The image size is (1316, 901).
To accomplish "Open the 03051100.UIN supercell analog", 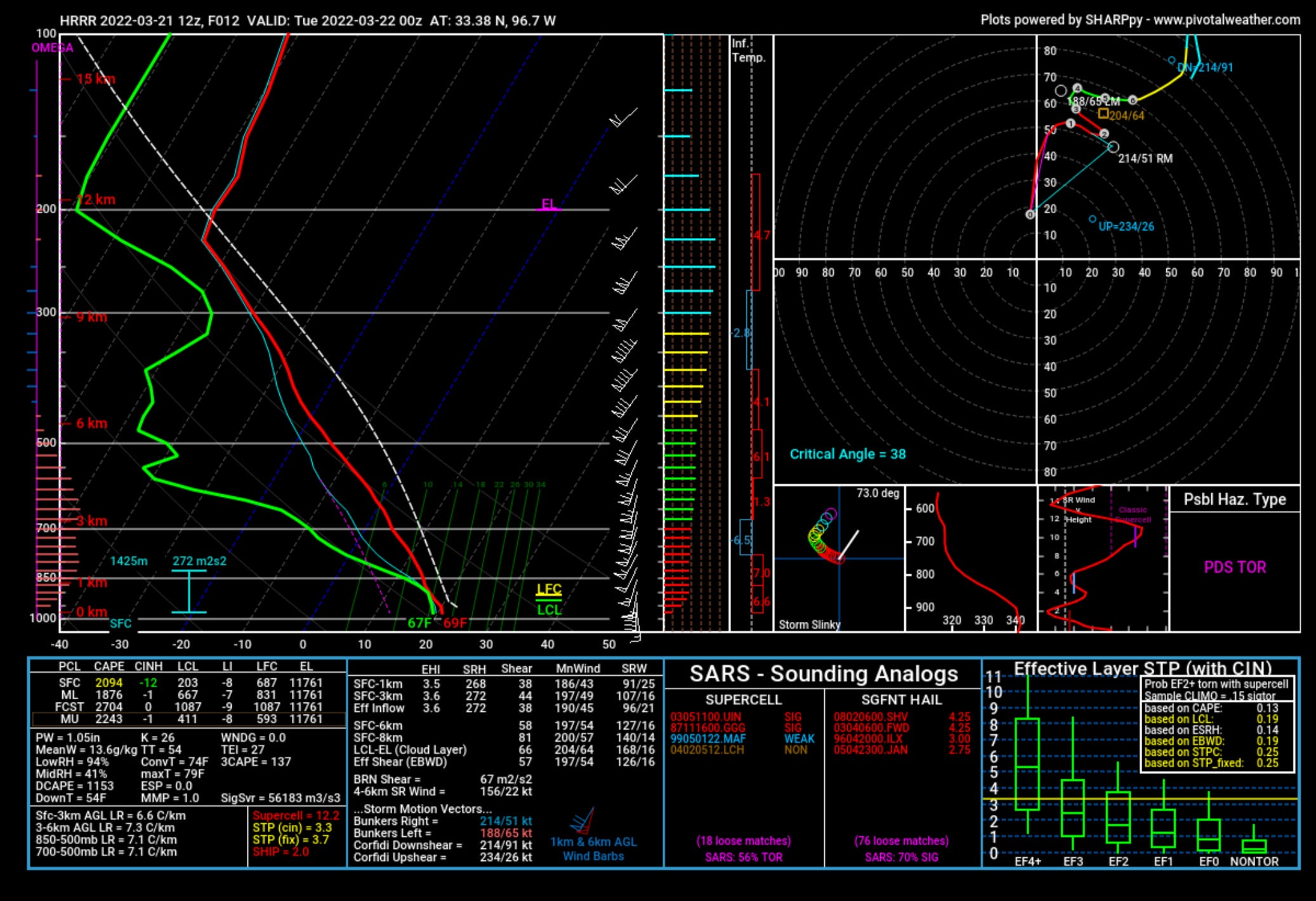I will (x=706, y=717).
